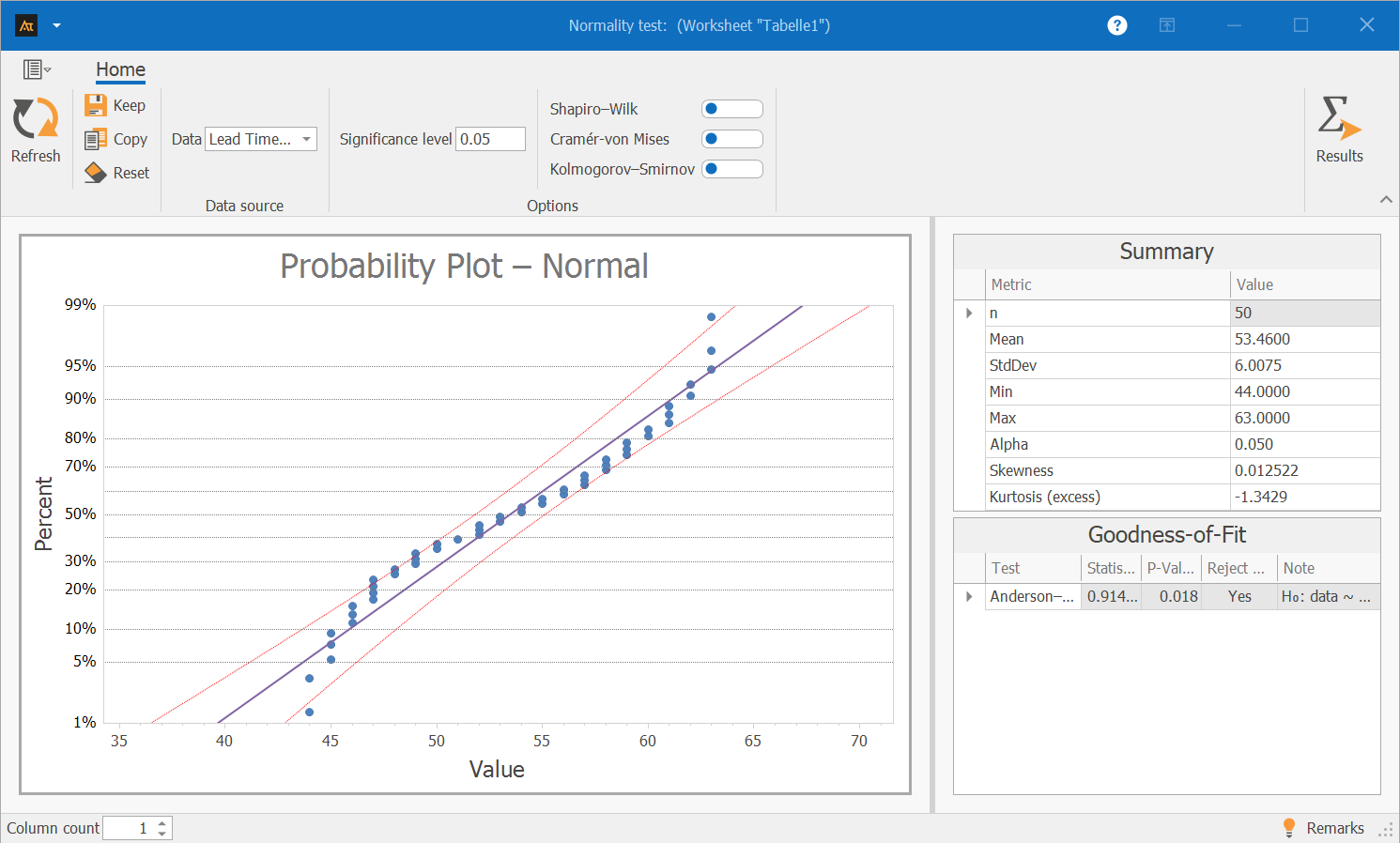Click the help question mark icon

click(1116, 25)
